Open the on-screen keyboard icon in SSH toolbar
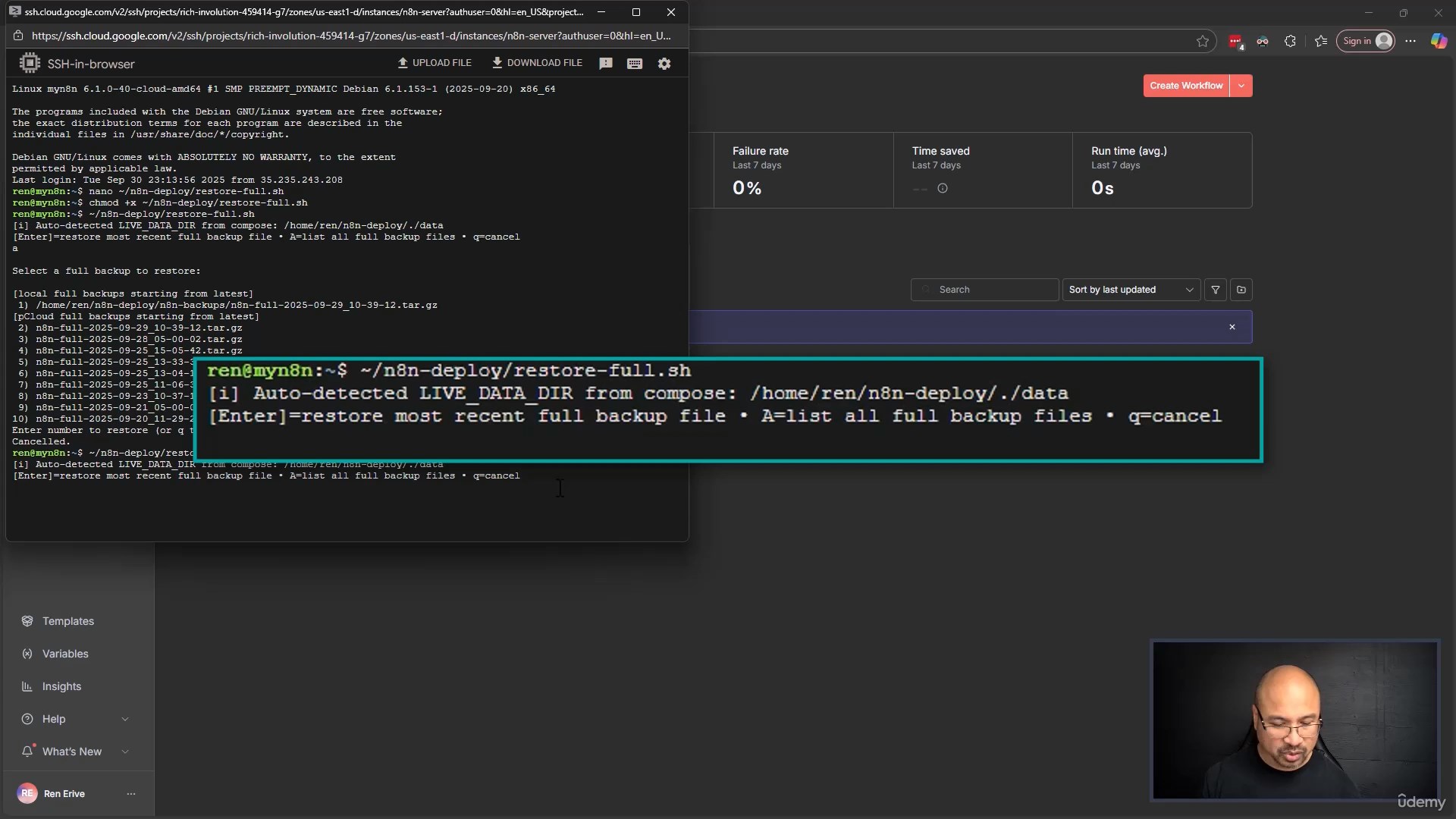This screenshot has width=1456, height=819. (x=635, y=64)
